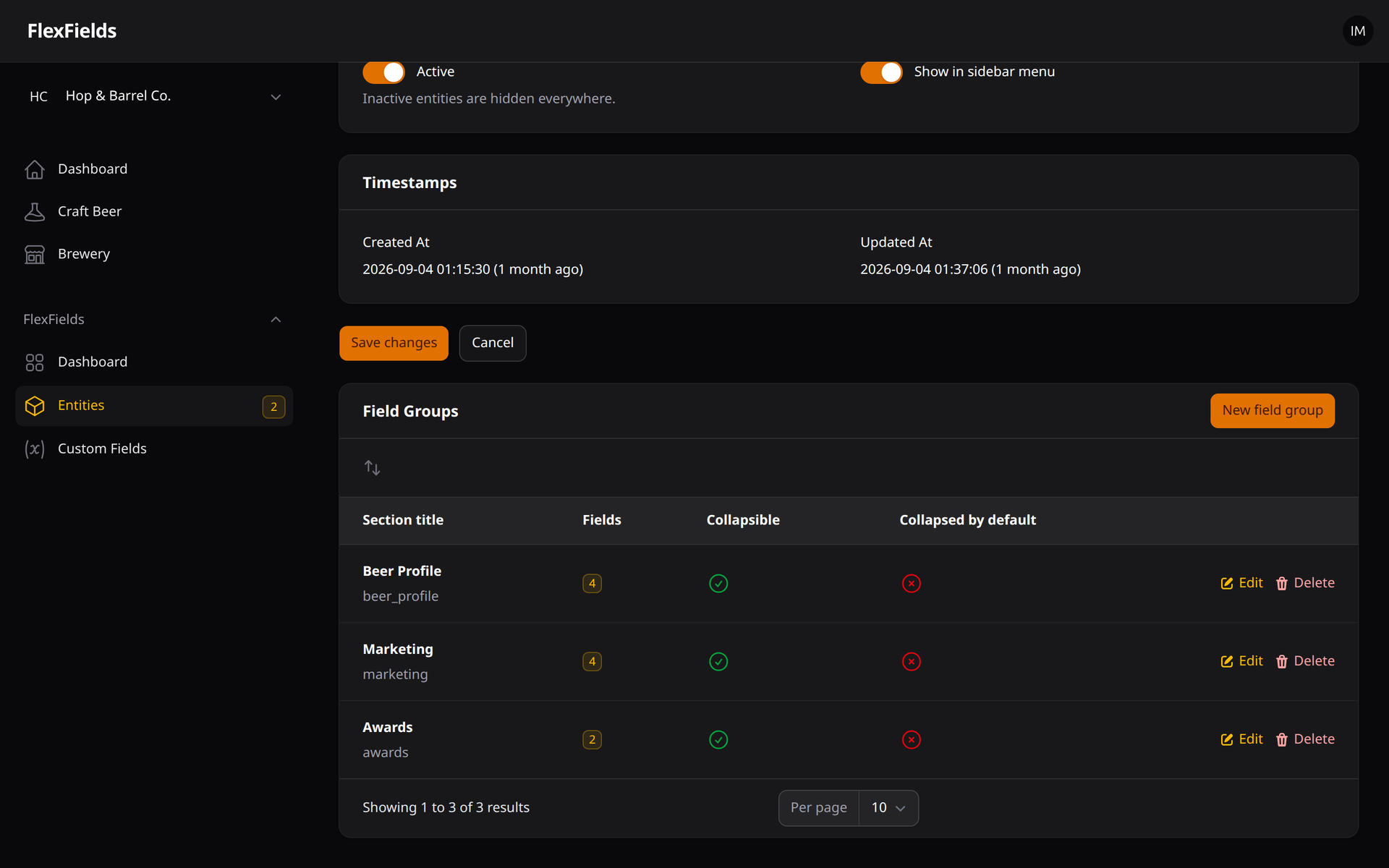Screen dimensions: 1389x868
Task: Click the house icon beside Dashboard
Action: [35, 169]
